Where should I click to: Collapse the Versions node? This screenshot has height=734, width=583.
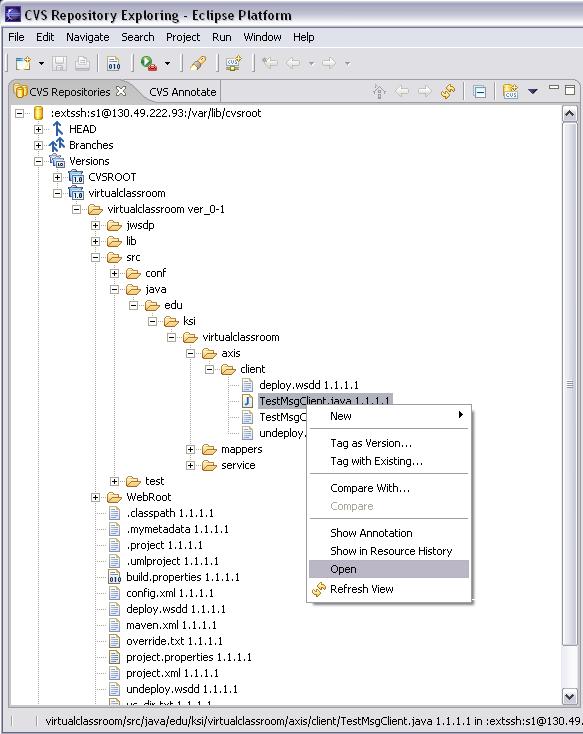click(38, 161)
